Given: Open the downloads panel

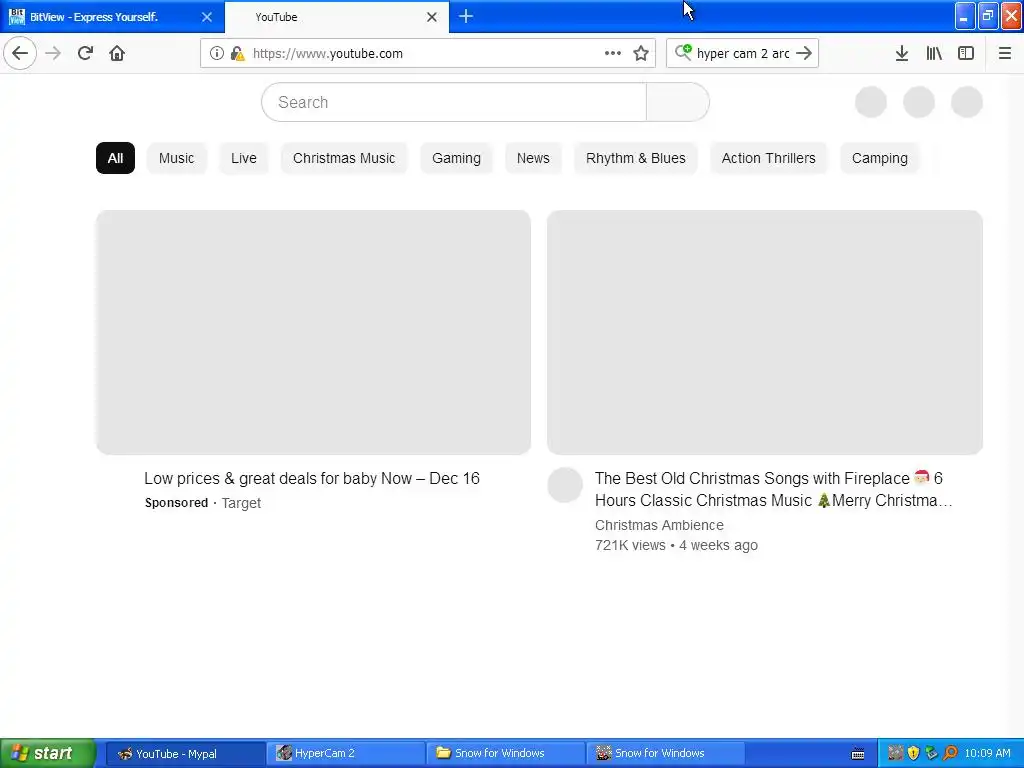Looking at the screenshot, I should 902,53.
